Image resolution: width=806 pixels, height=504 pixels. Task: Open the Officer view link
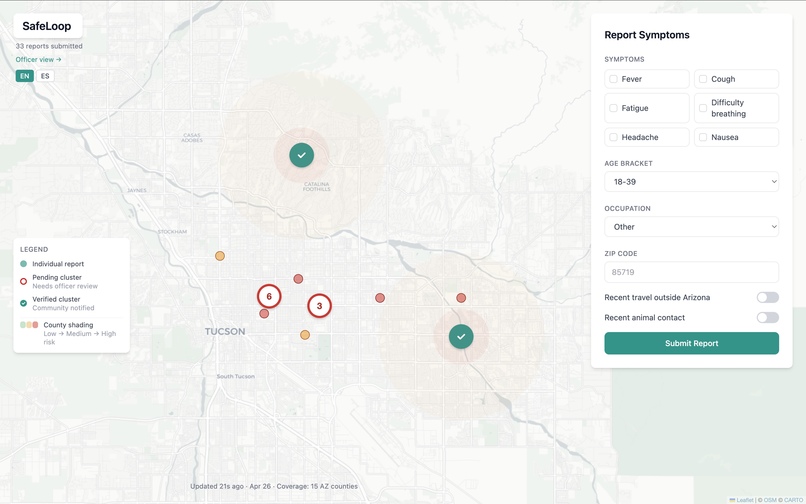[39, 59]
